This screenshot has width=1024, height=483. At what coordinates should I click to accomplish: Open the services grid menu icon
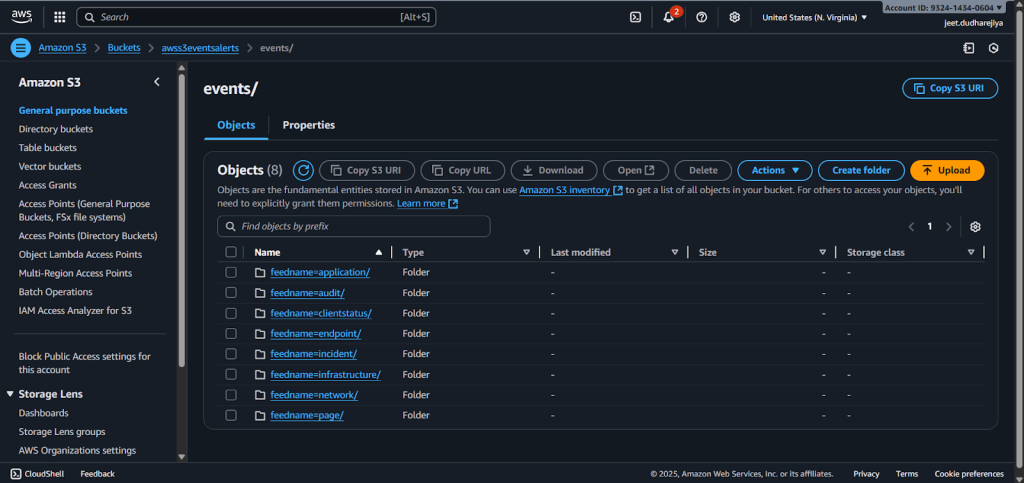[59, 18]
